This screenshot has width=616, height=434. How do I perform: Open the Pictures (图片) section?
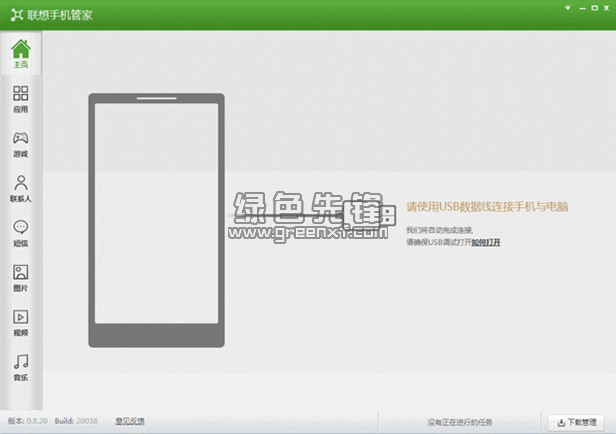[x=21, y=278]
